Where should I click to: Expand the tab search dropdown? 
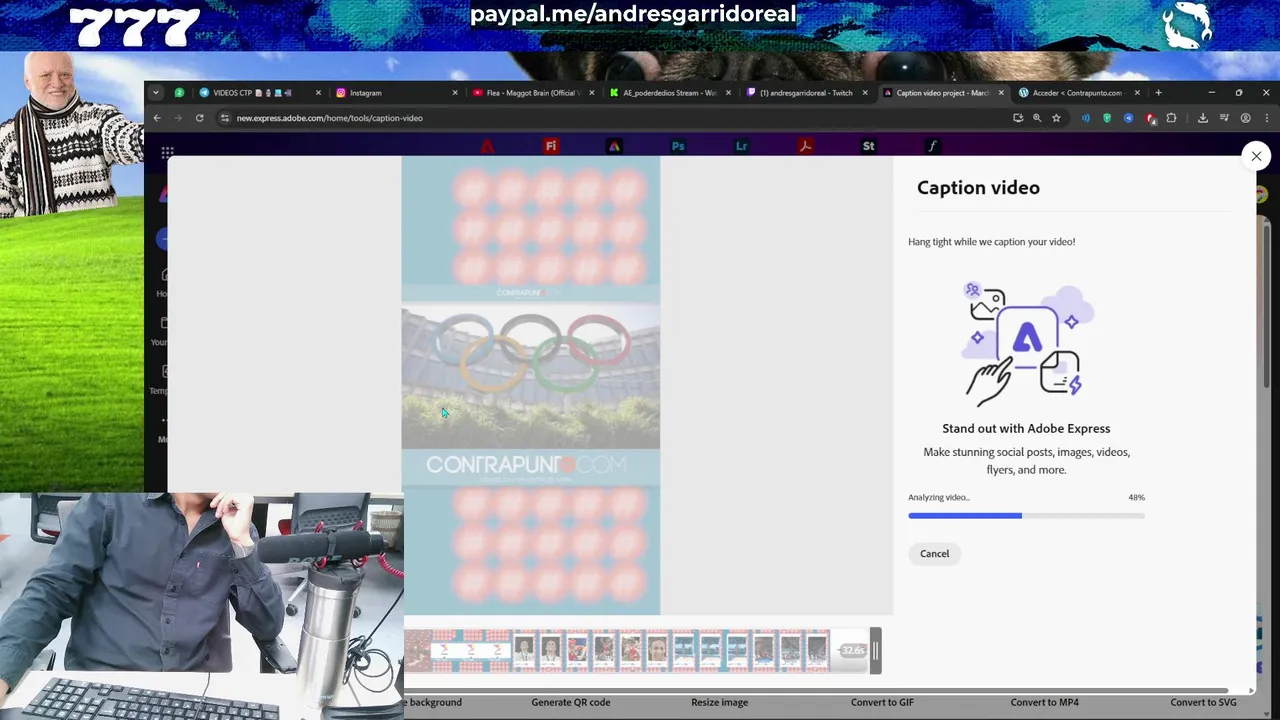[x=156, y=93]
